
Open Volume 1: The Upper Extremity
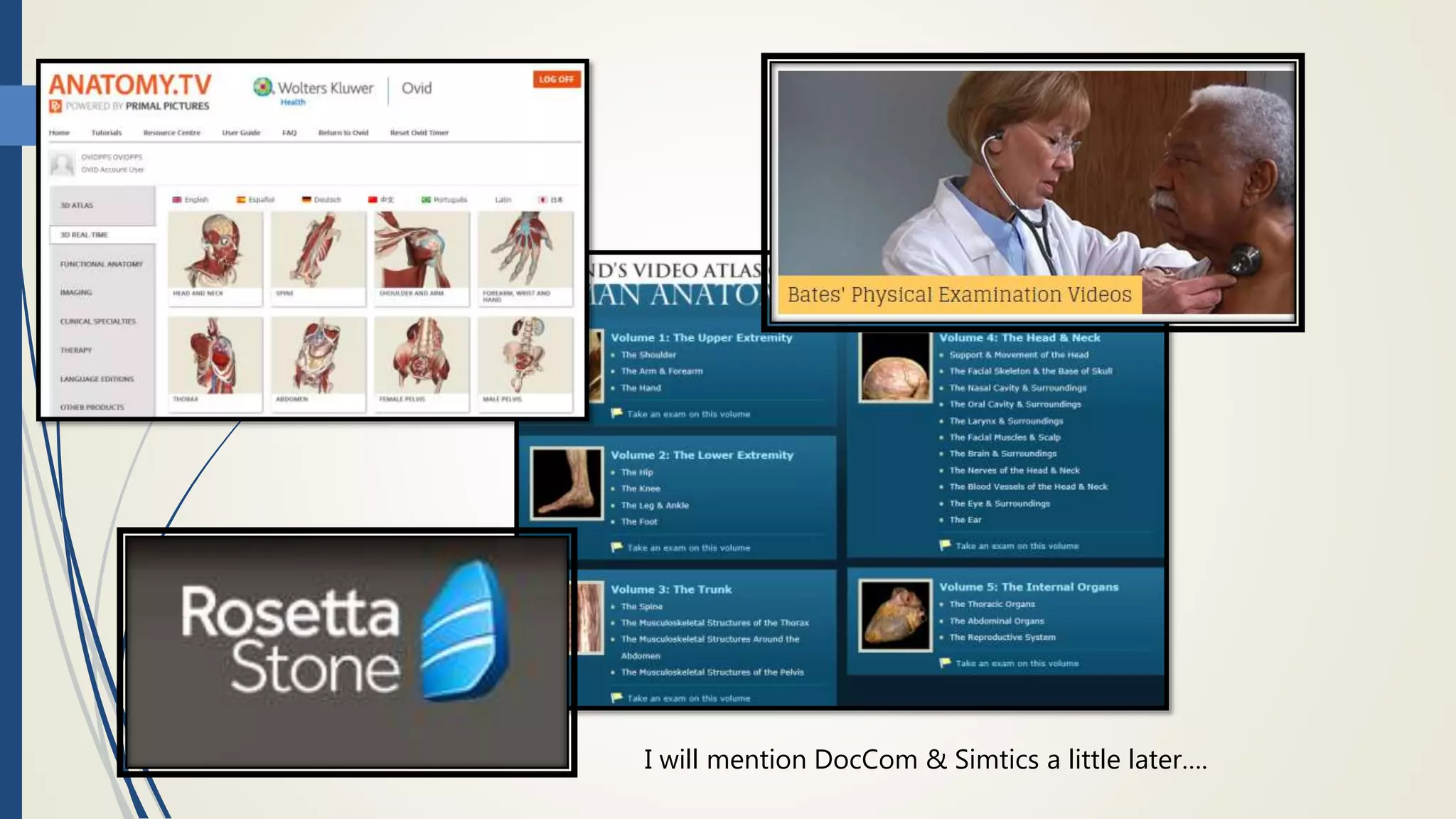click(x=701, y=338)
